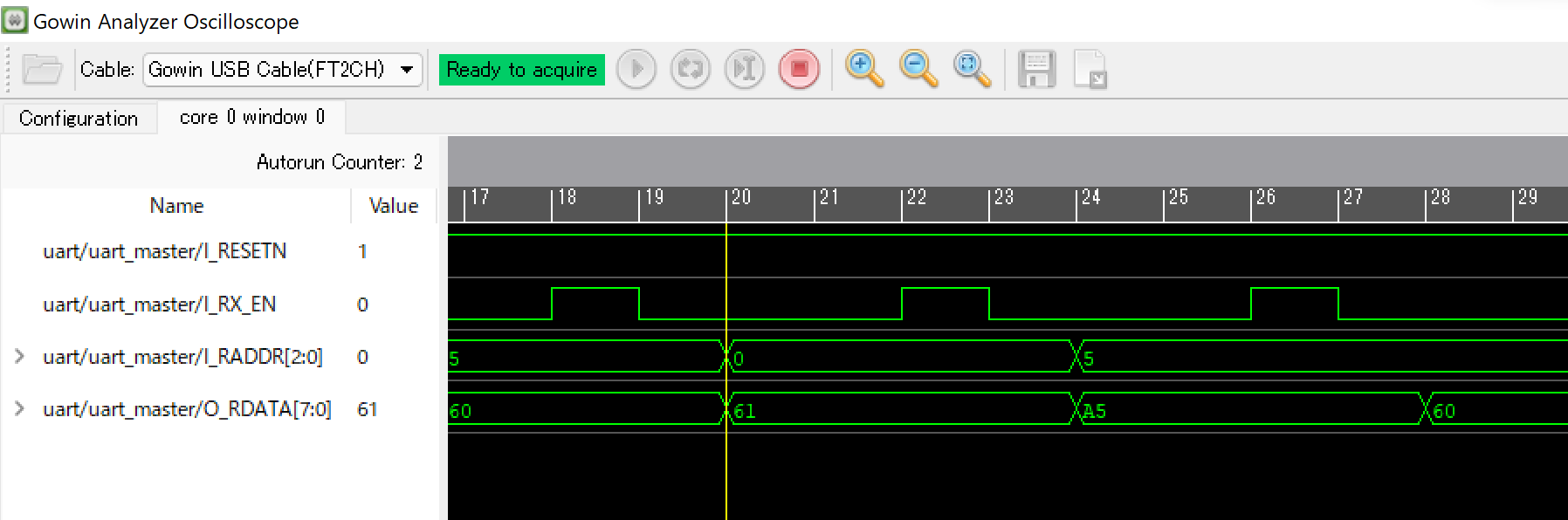Click the Value column header

[393, 206]
